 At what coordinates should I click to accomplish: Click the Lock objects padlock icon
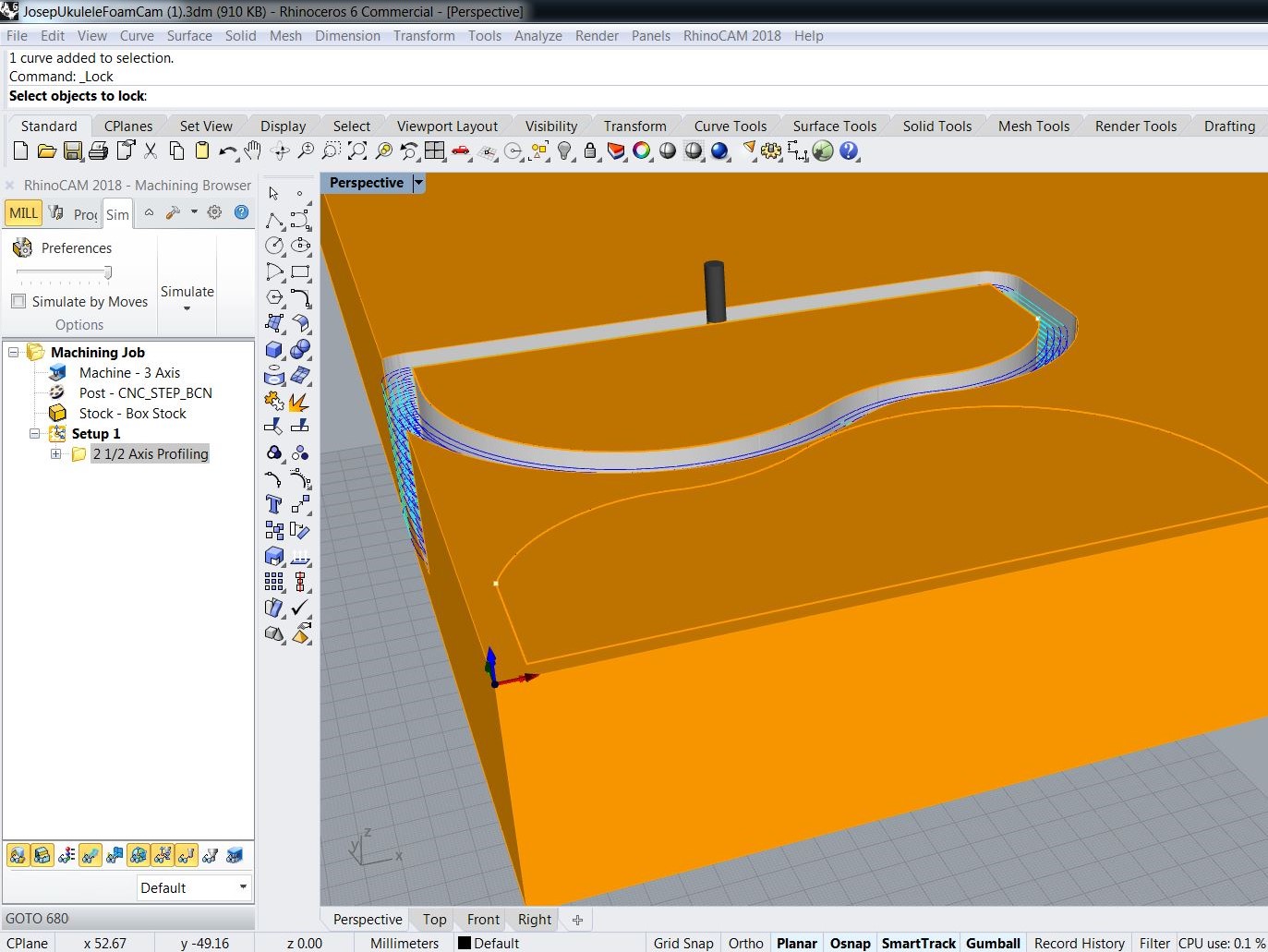590,151
